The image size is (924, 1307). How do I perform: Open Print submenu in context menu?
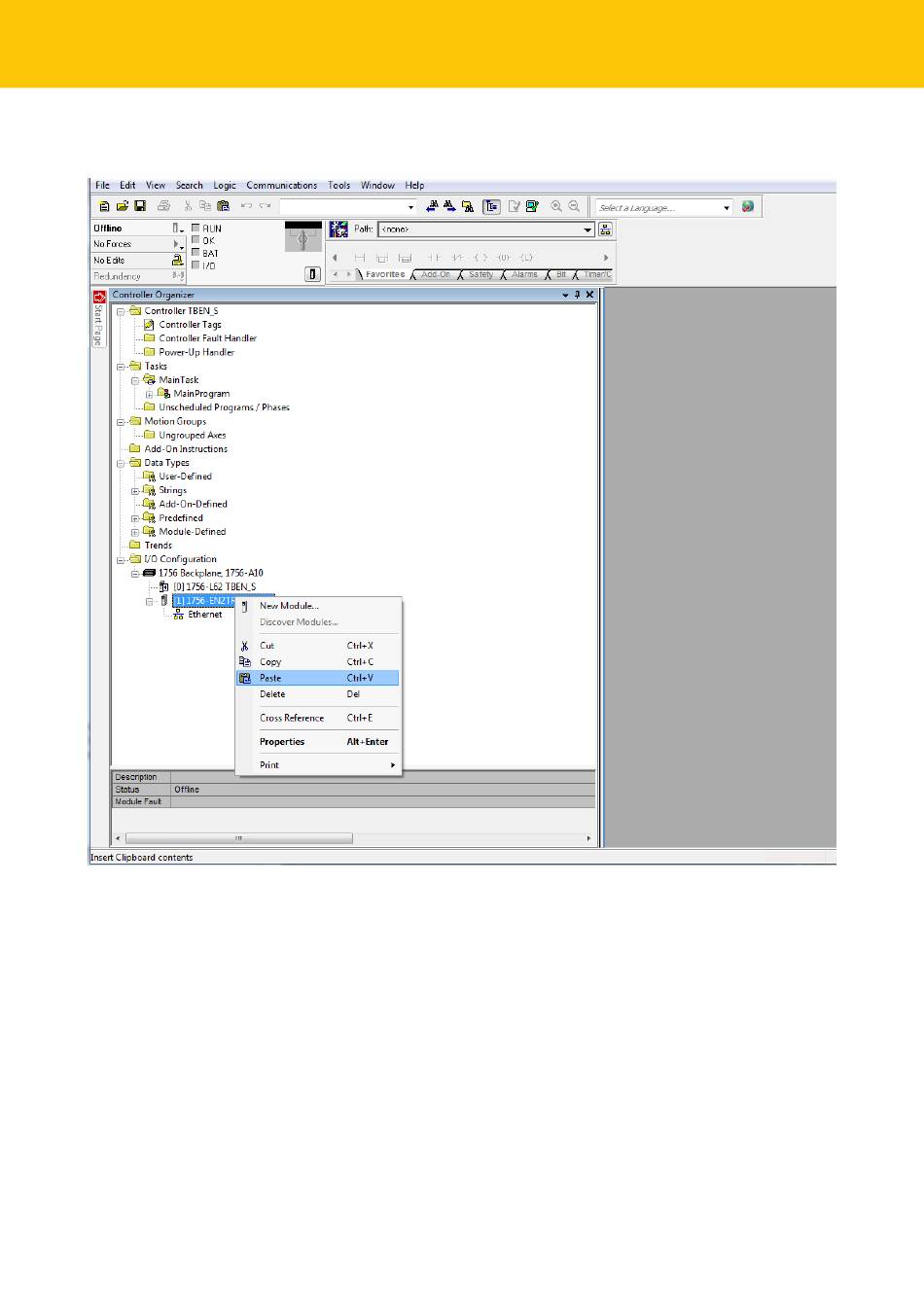pos(317,765)
